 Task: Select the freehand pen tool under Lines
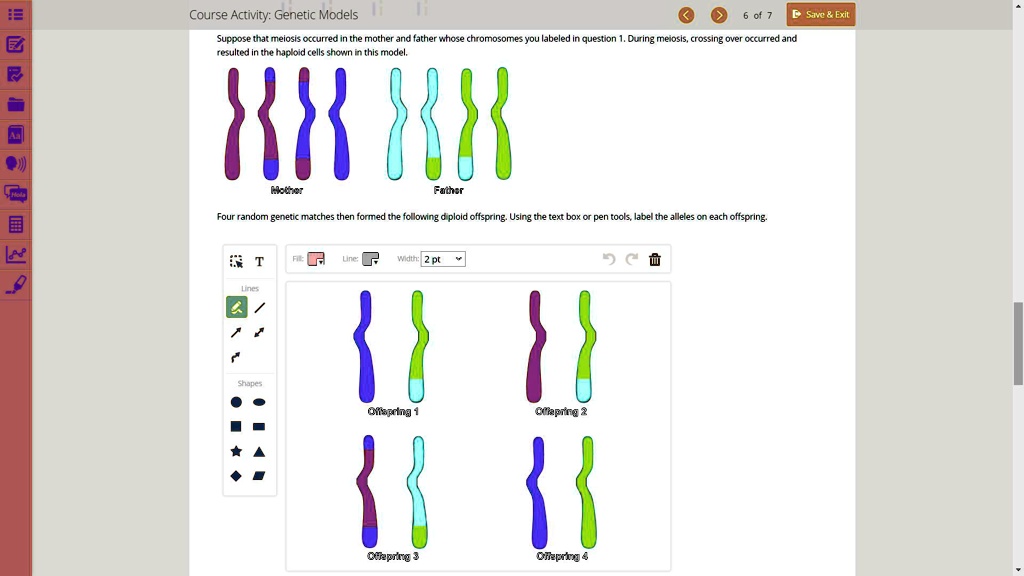[236, 307]
